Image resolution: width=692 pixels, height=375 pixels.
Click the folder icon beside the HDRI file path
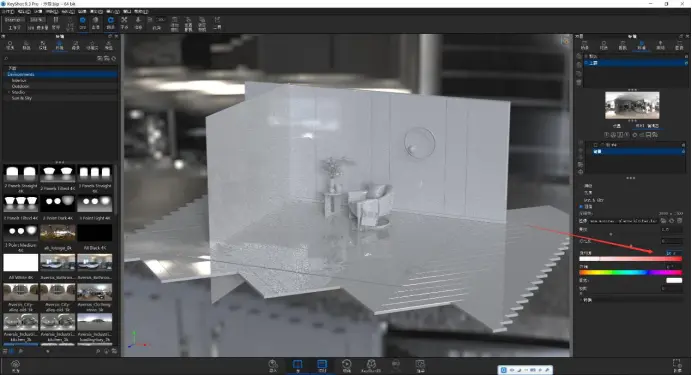tap(663, 221)
